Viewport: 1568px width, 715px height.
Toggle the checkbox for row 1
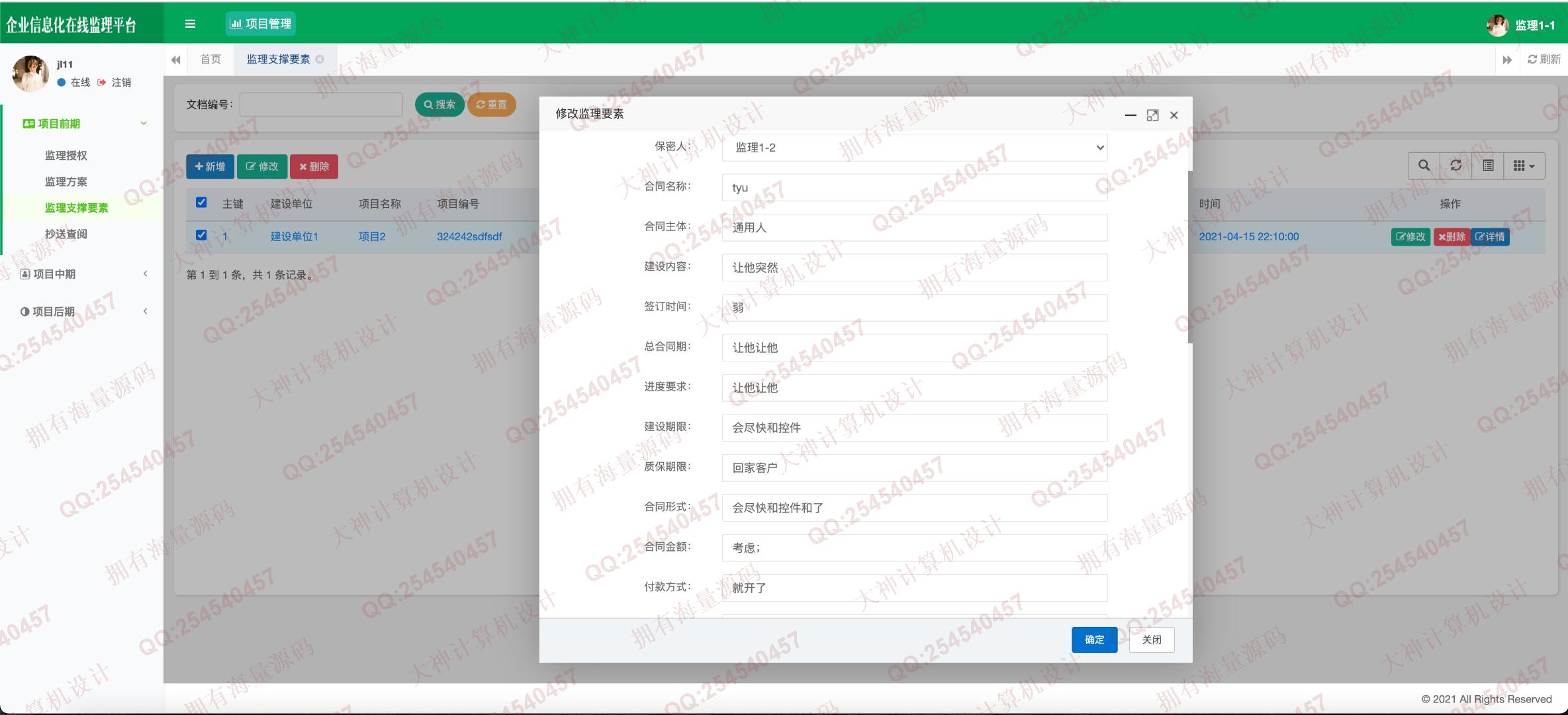click(201, 235)
